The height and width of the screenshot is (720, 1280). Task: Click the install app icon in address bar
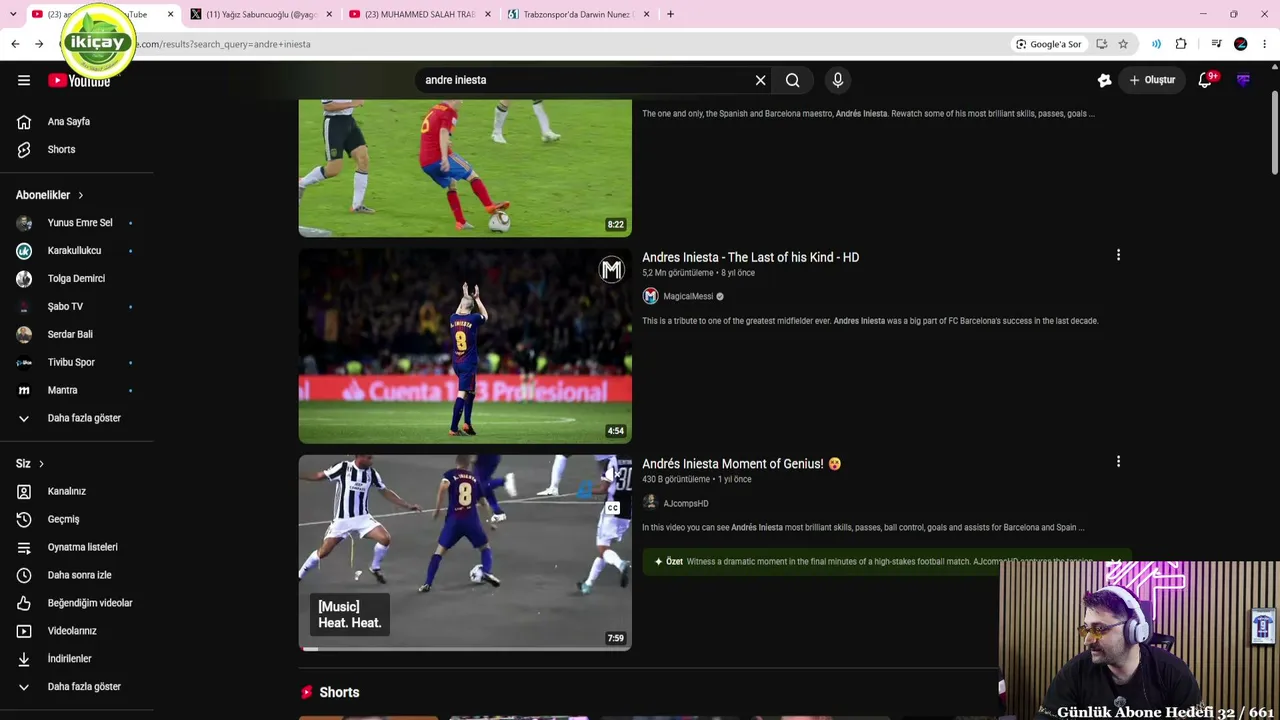pos(1101,44)
